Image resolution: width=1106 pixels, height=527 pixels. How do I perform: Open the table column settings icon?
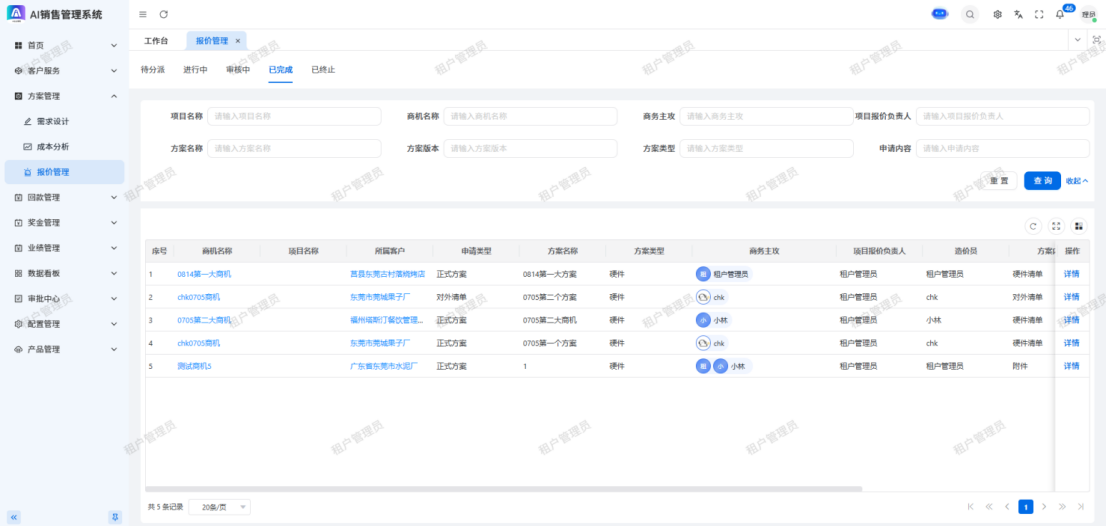(1078, 226)
